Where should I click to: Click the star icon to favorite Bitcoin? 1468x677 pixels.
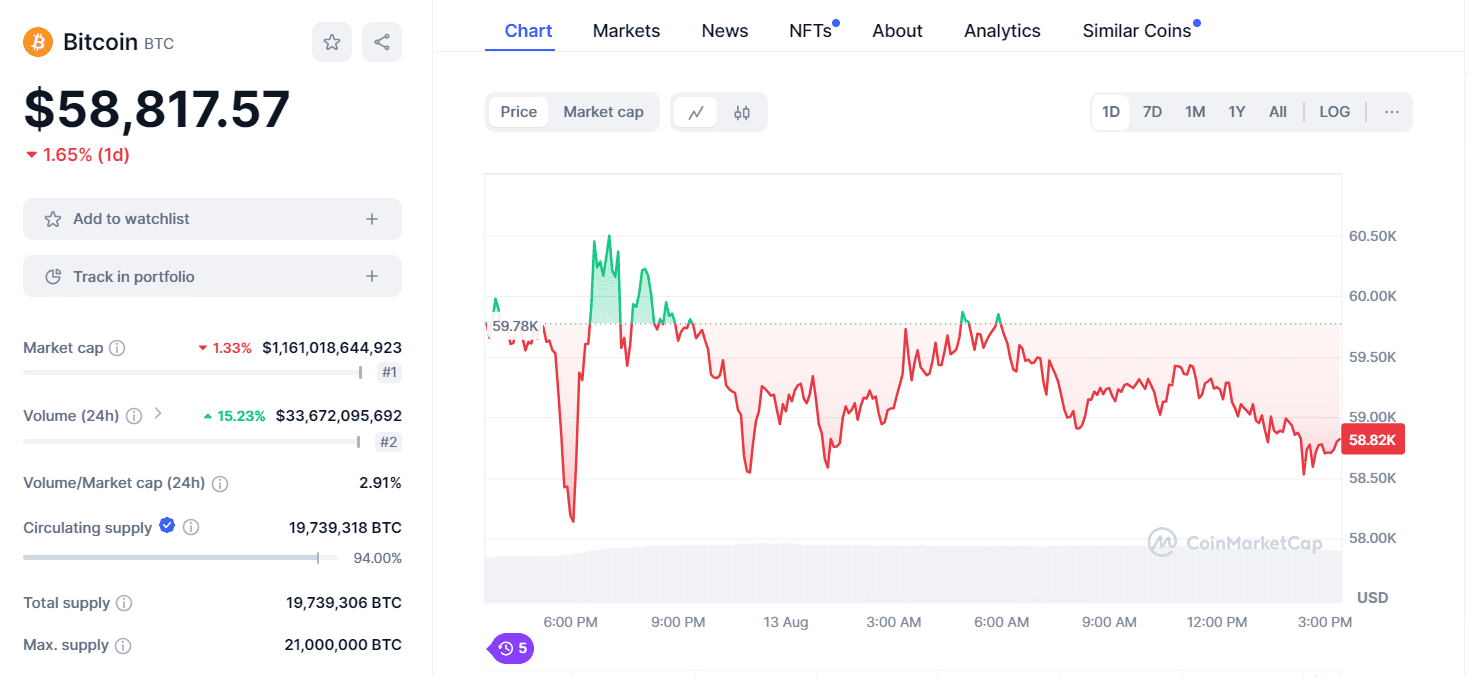click(332, 41)
